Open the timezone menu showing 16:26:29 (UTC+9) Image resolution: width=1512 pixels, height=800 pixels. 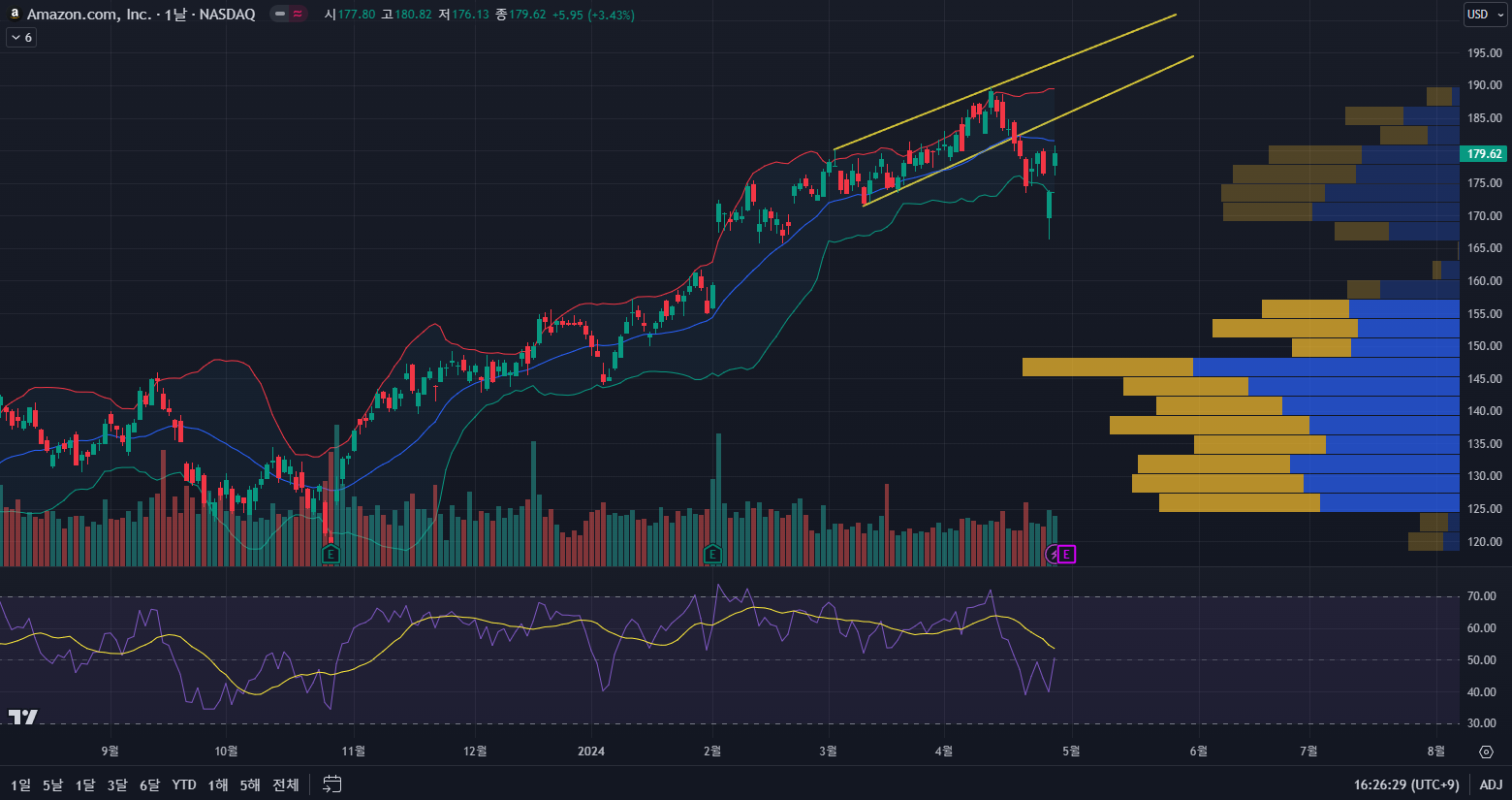click(x=1406, y=784)
